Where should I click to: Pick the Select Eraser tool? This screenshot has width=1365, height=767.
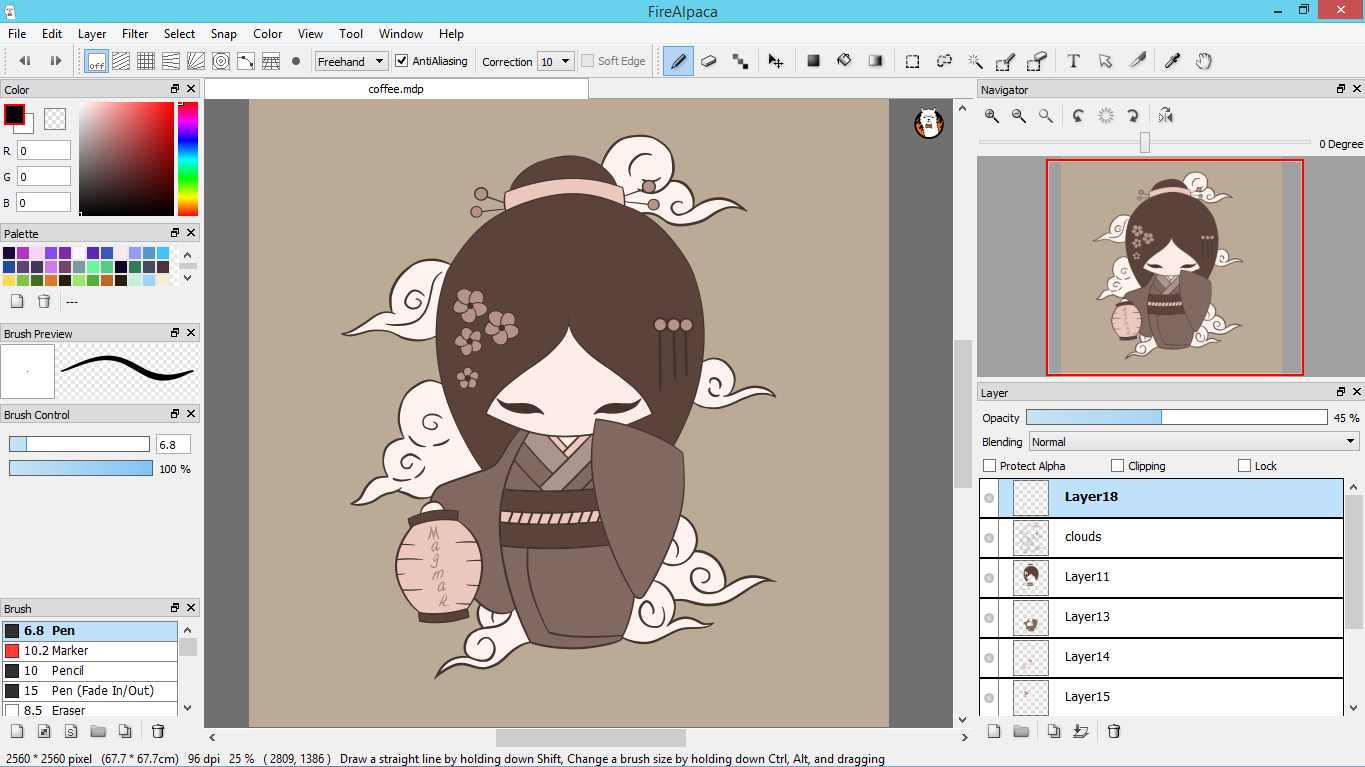point(1037,61)
